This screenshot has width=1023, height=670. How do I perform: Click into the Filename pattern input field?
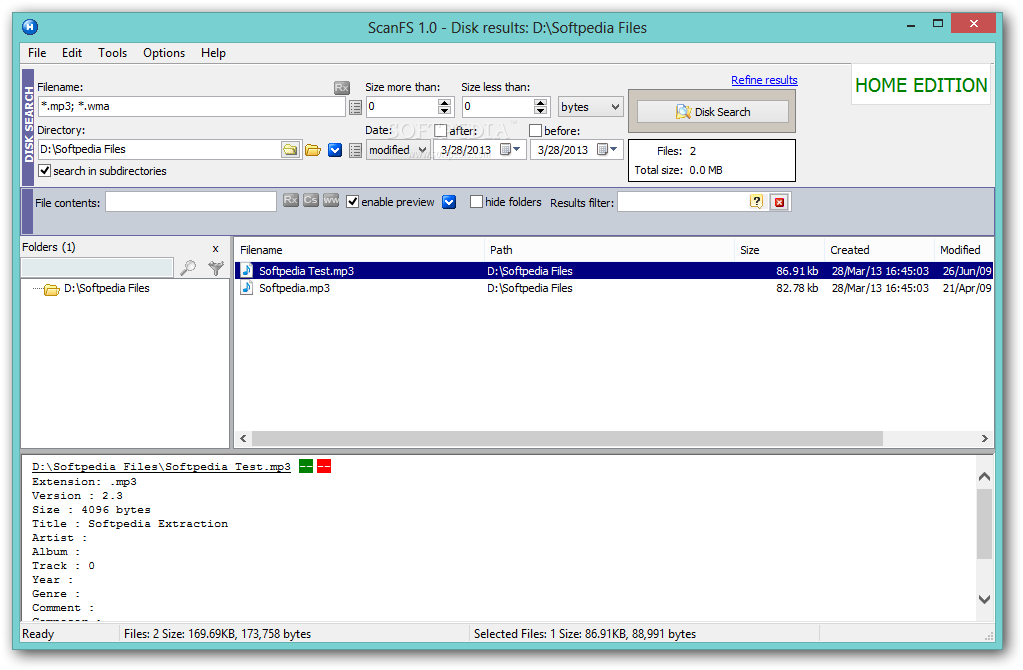192,106
